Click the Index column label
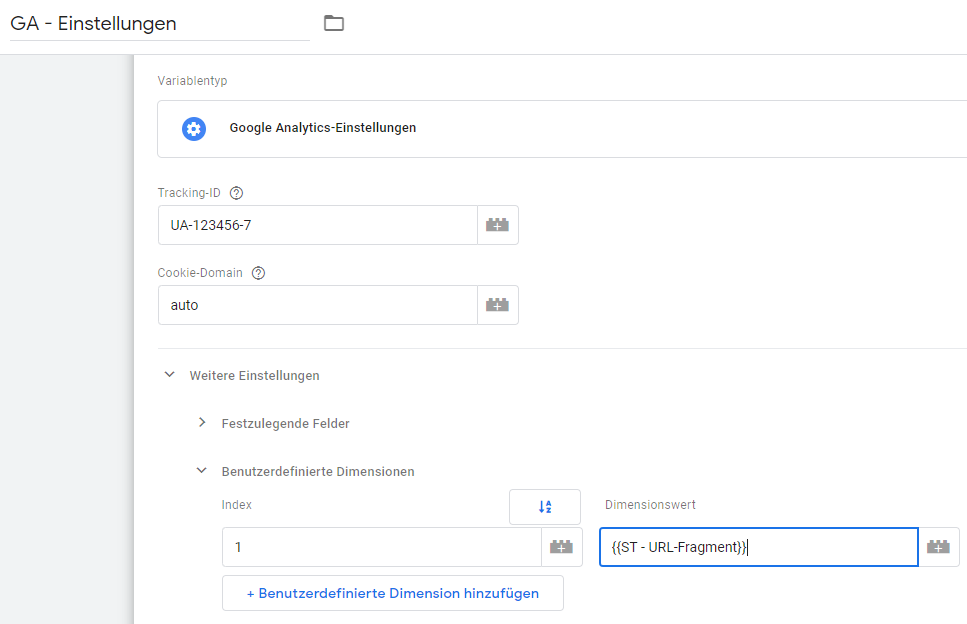Viewport: 967px width, 624px height. (x=237, y=505)
